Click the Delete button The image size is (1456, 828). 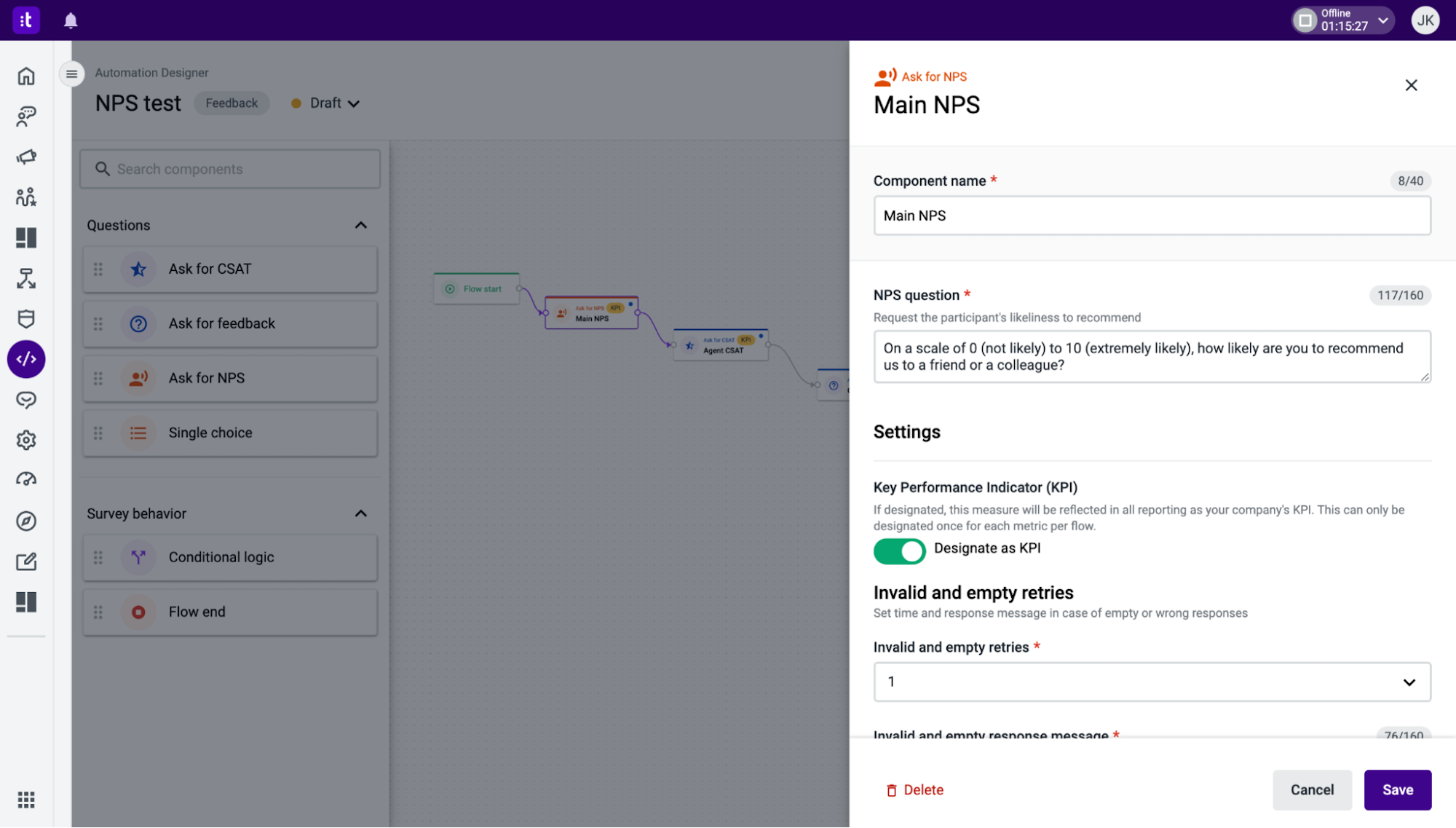point(914,790)
